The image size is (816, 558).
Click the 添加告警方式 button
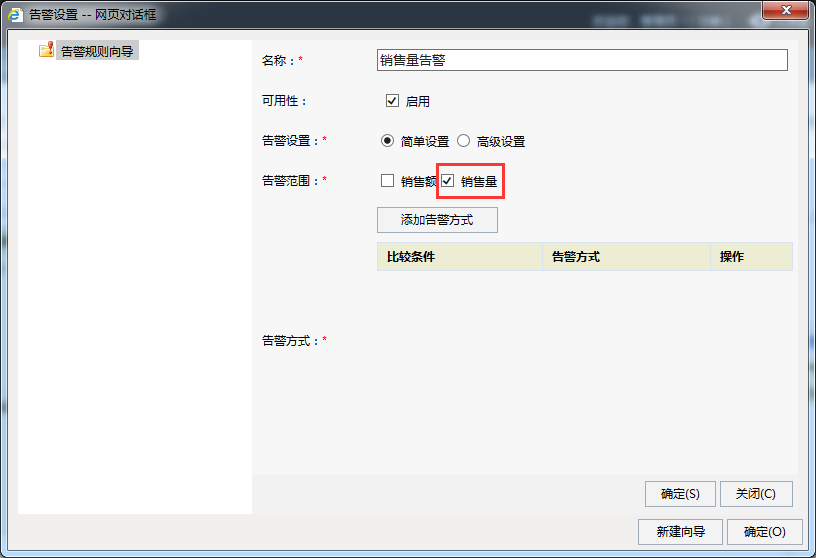click(437, 220)
